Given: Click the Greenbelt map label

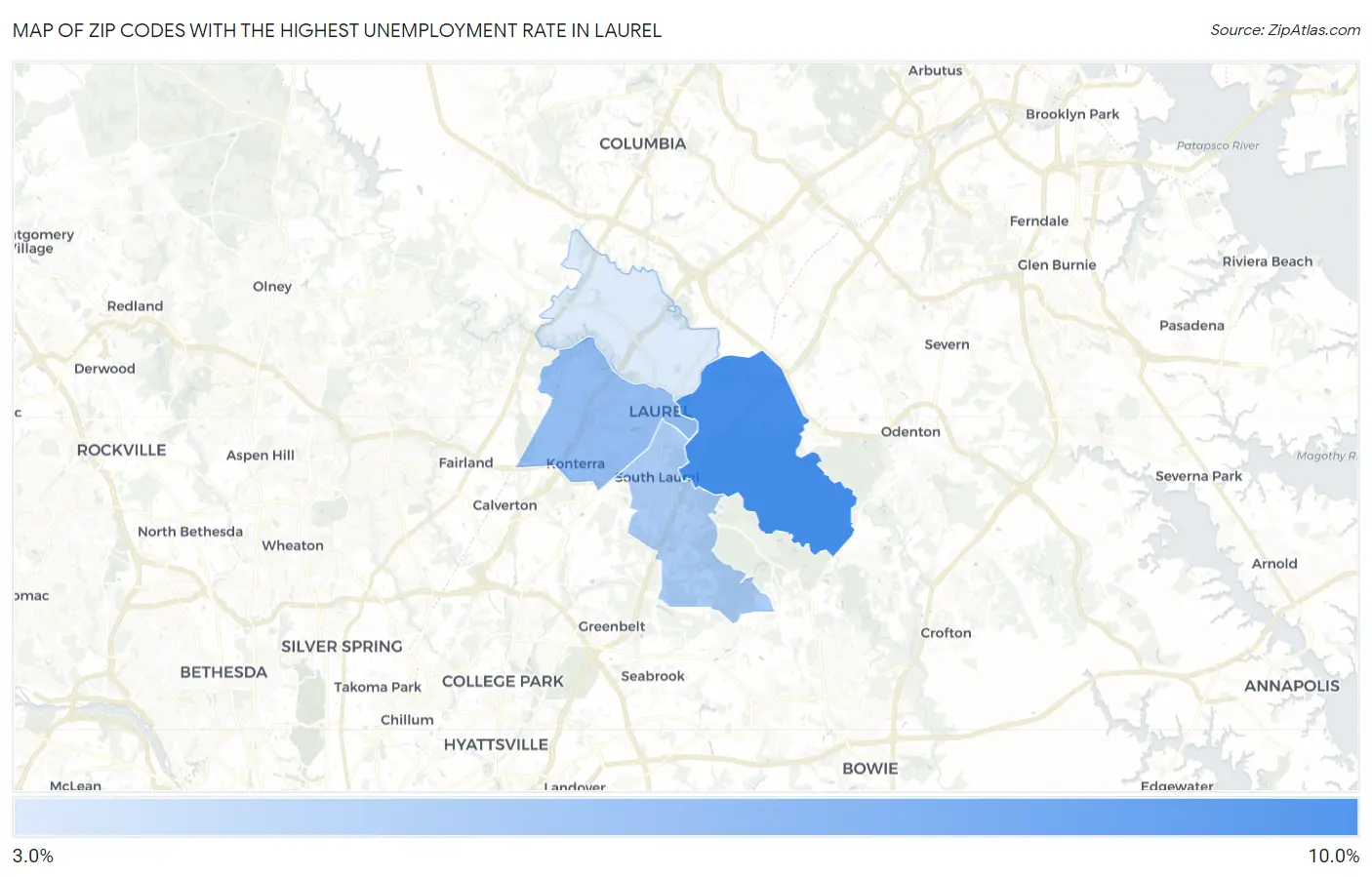Looking at the screenshot, I should 612,626.
